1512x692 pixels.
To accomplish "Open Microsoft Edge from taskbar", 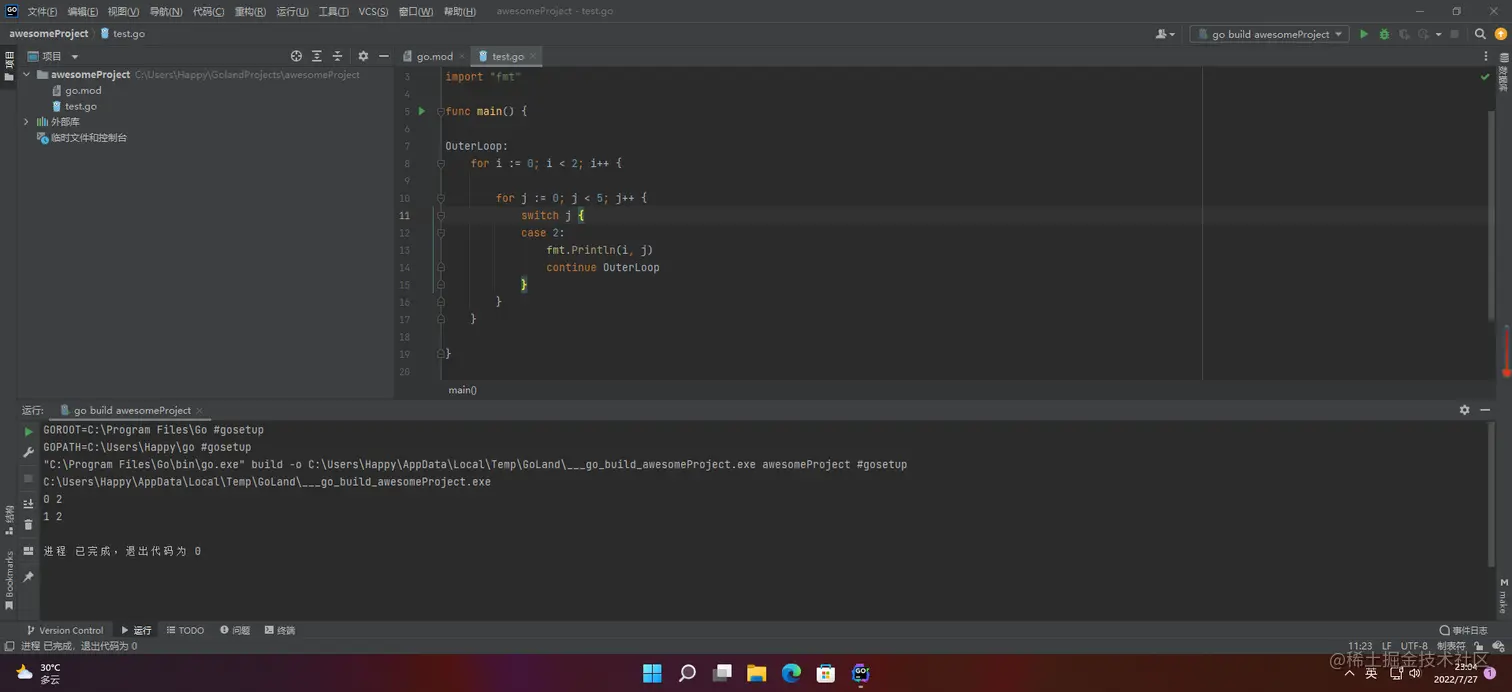I will point(791,673).
